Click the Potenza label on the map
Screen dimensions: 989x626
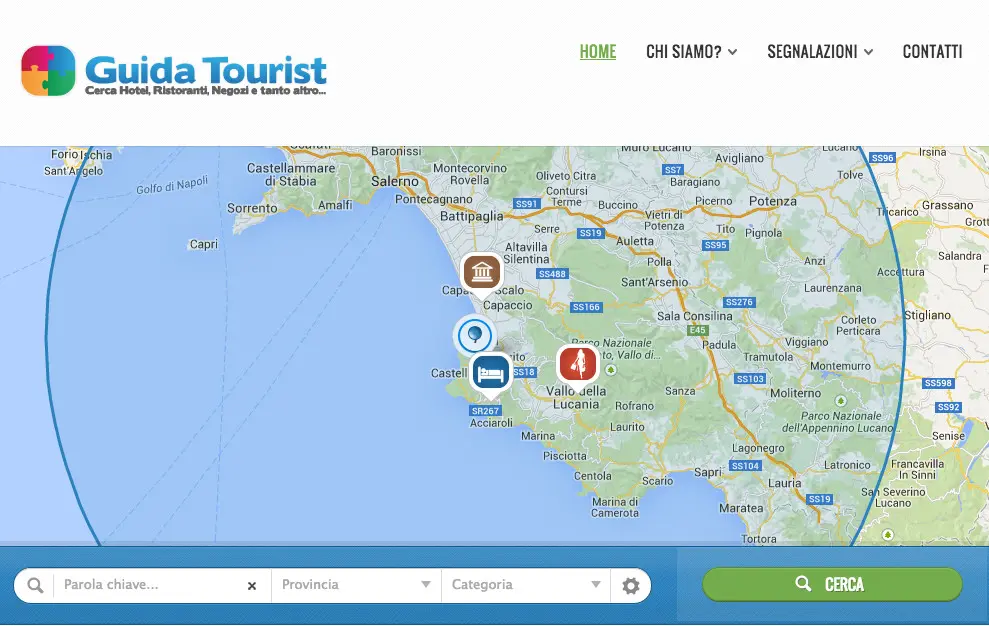click(x=773, y=201)
